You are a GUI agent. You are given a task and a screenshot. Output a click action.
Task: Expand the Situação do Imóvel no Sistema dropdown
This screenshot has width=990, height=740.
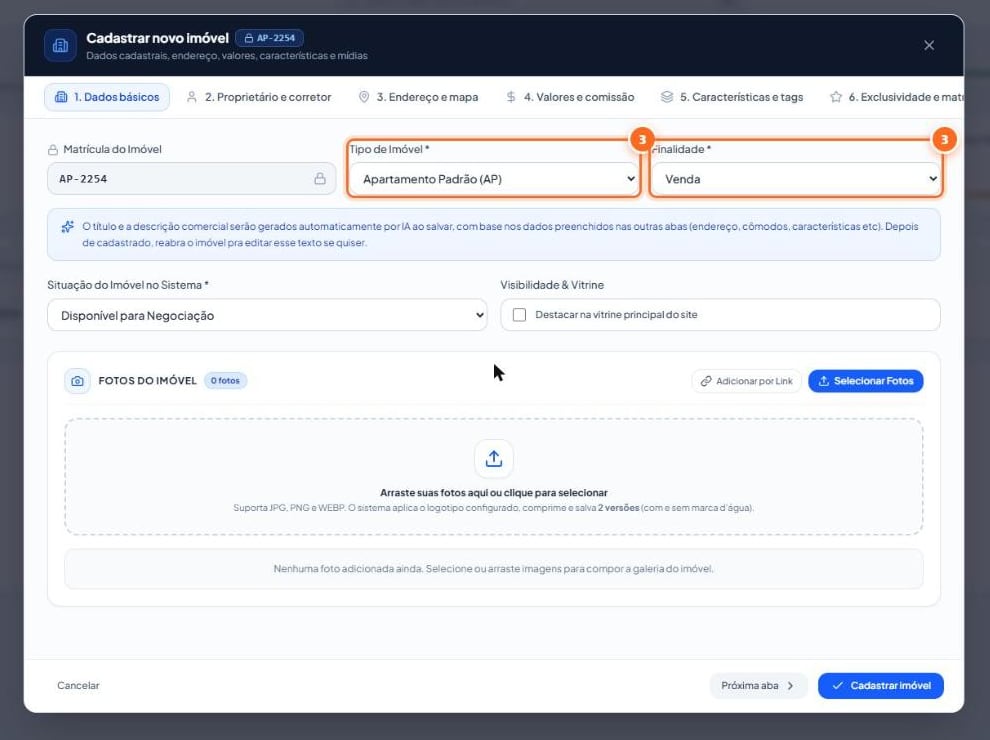coord(267,315)
